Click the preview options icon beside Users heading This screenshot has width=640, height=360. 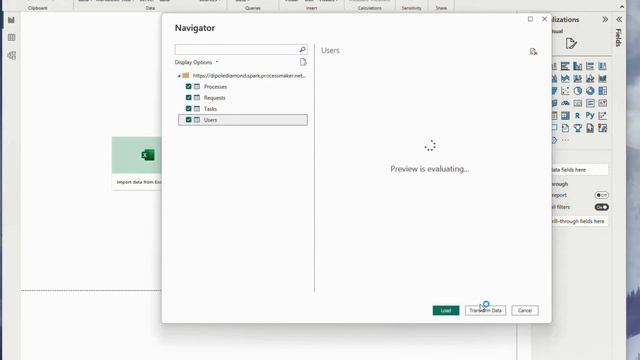[533, 51]
